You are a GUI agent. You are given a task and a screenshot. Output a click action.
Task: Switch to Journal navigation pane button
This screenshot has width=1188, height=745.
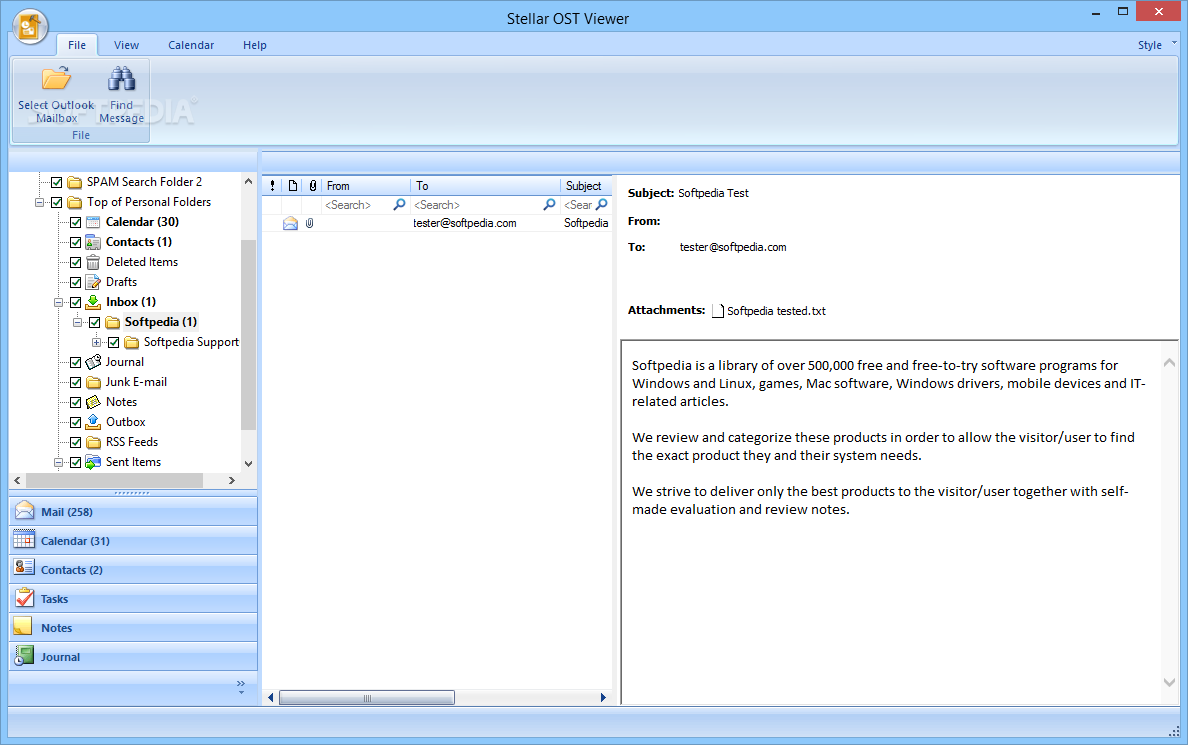click(133, 656)
